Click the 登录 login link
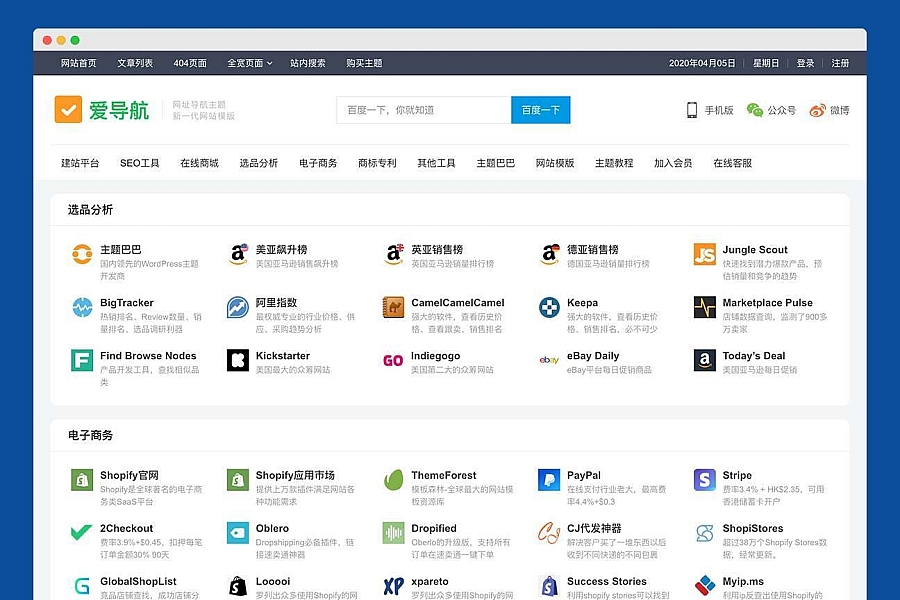The height and width of the screenshot is (600, 900). (x=805, y=63)
